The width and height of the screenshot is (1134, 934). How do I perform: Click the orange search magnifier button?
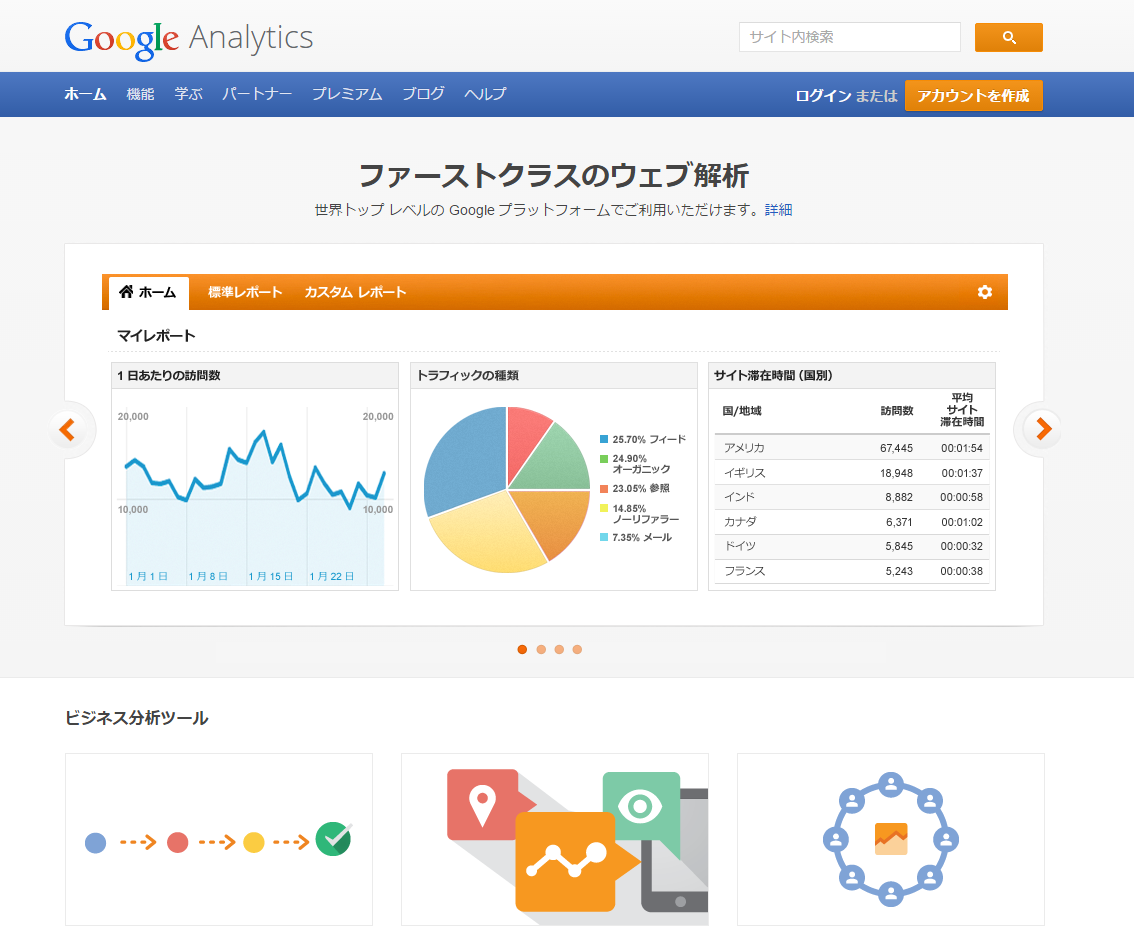tap(1008, 37)
